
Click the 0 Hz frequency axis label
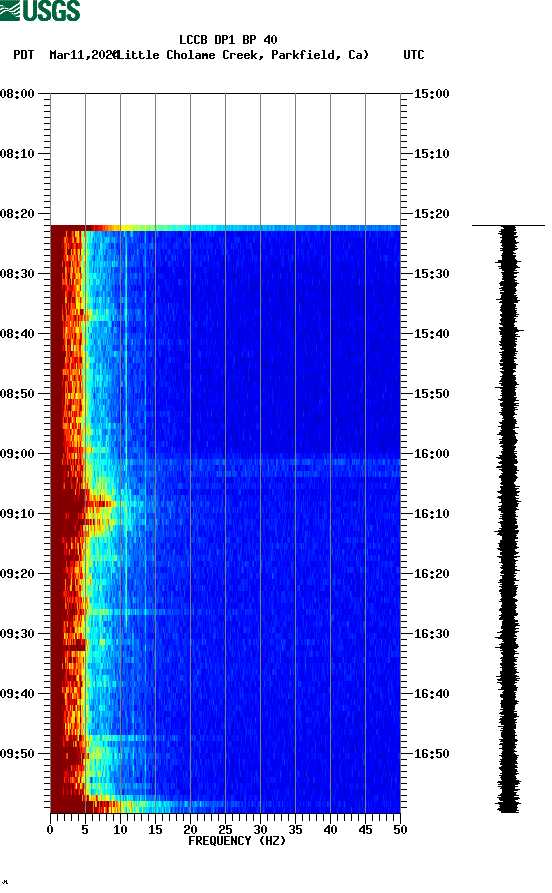[50, 830]
